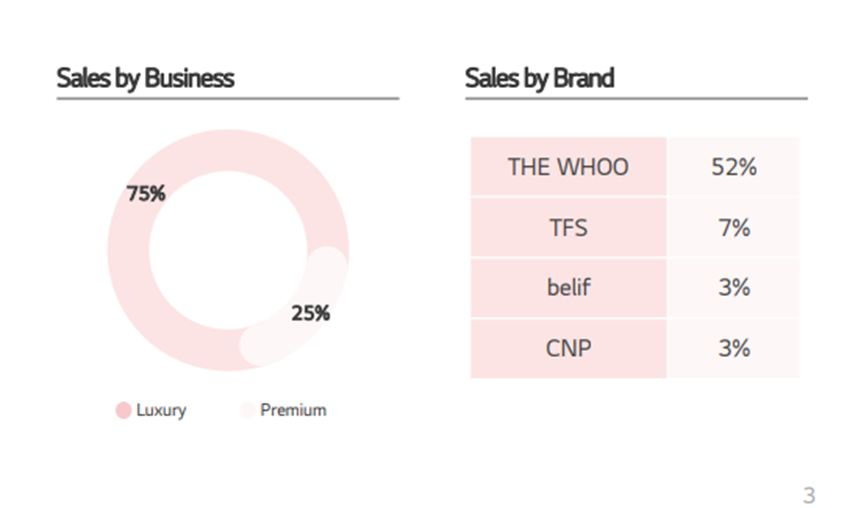Click the Premium legend color dot
The image size is (847, 508).
click(x=247, y=410)
